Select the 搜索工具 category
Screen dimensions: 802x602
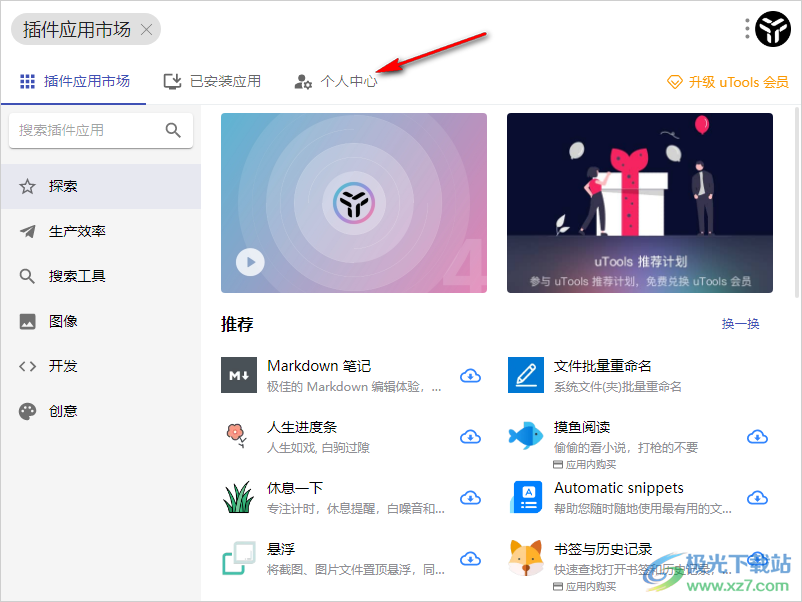click(101, 276)
